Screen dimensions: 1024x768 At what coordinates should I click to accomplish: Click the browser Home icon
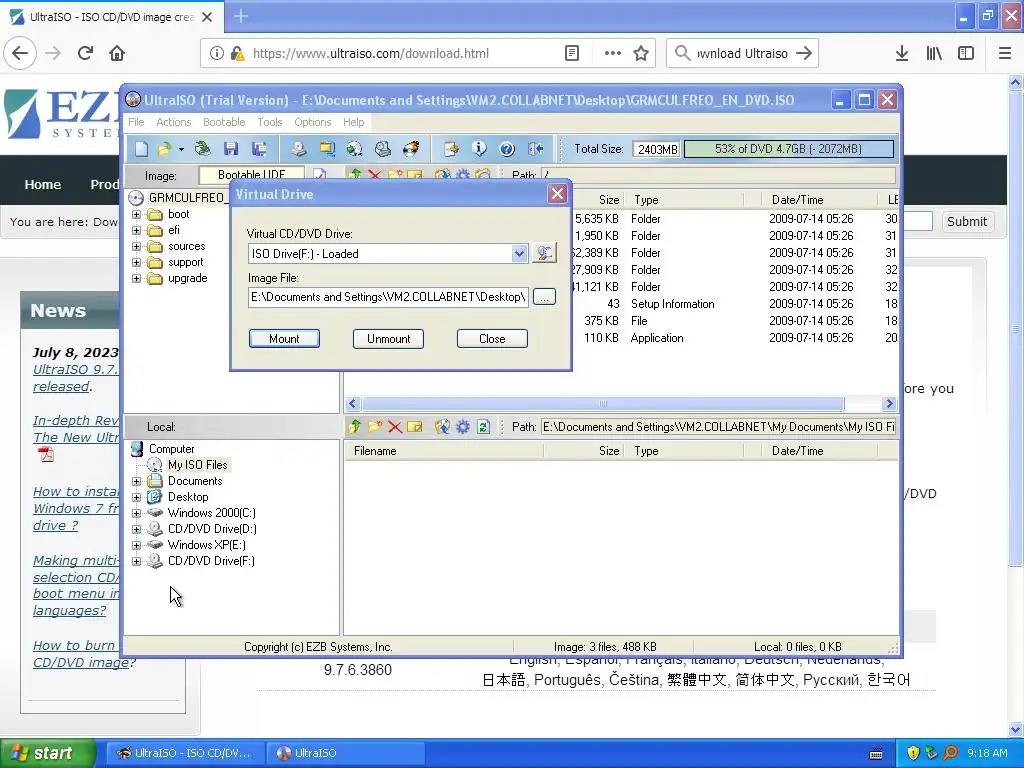click(117, 53)
